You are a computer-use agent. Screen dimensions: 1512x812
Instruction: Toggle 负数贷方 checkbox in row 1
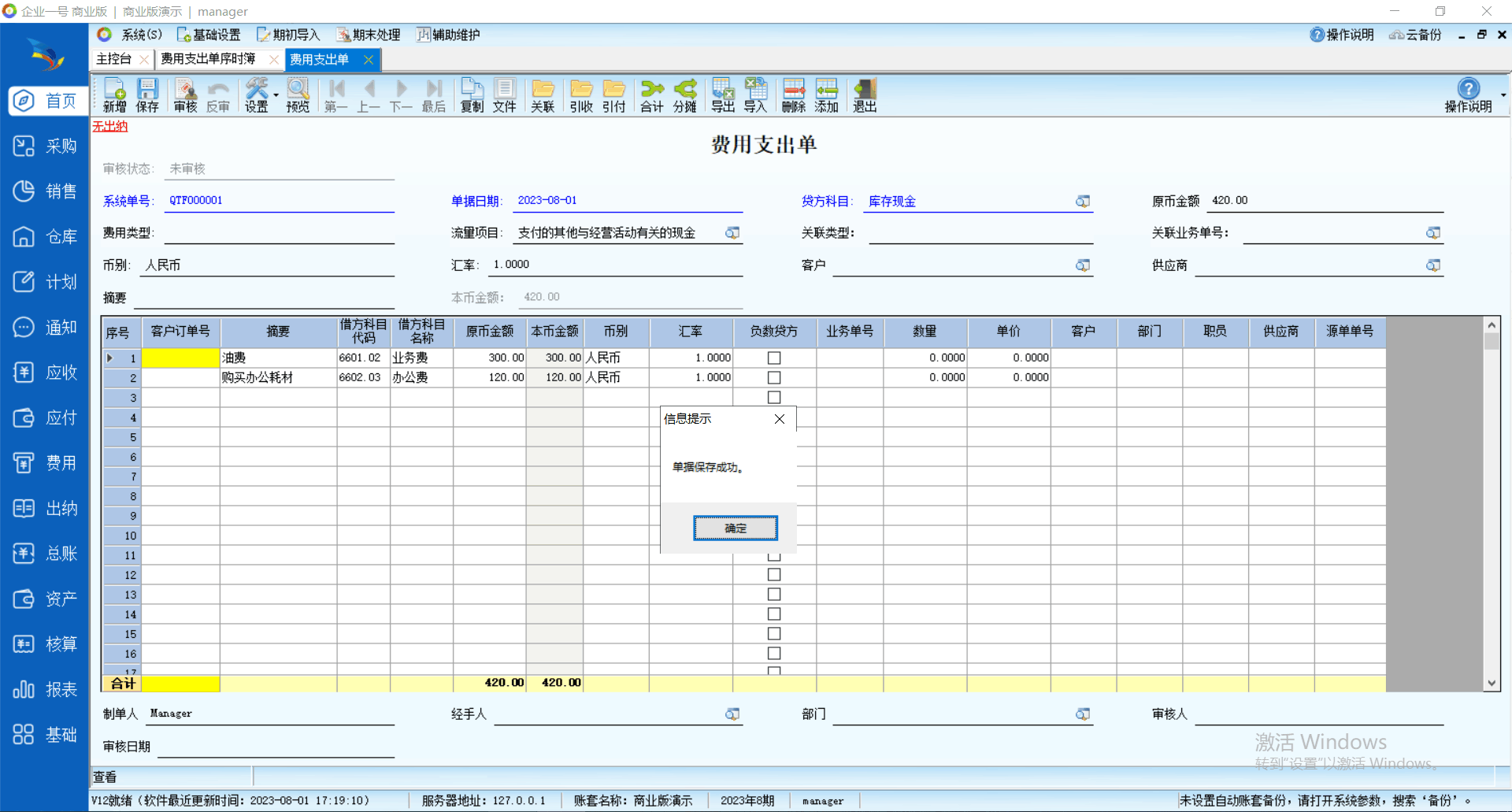[774, 358]
